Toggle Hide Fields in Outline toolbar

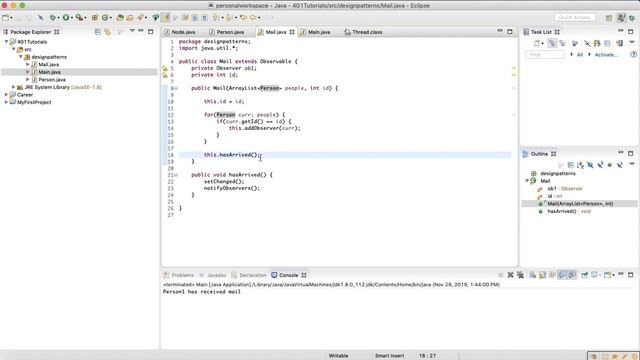click(590, 165)
